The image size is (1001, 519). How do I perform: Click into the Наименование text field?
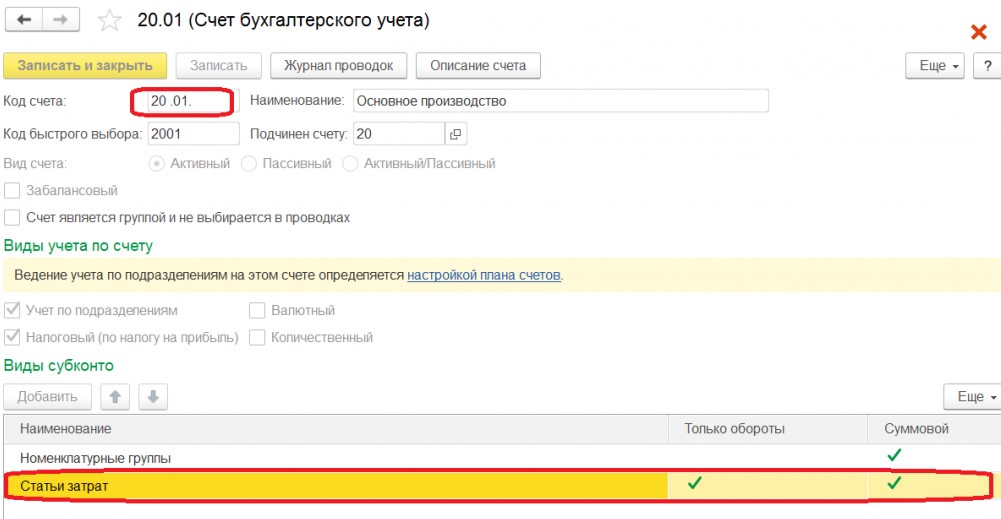(560, 101)
